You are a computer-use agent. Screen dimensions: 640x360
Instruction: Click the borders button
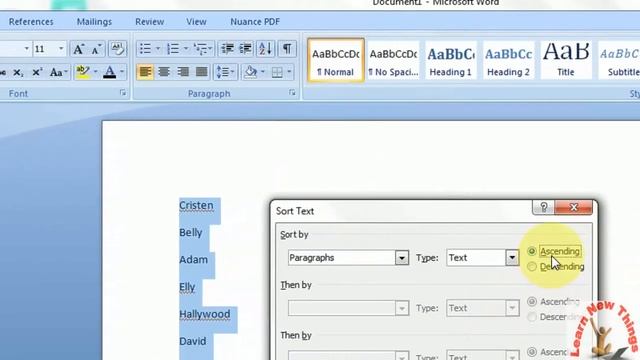[277, 72]
